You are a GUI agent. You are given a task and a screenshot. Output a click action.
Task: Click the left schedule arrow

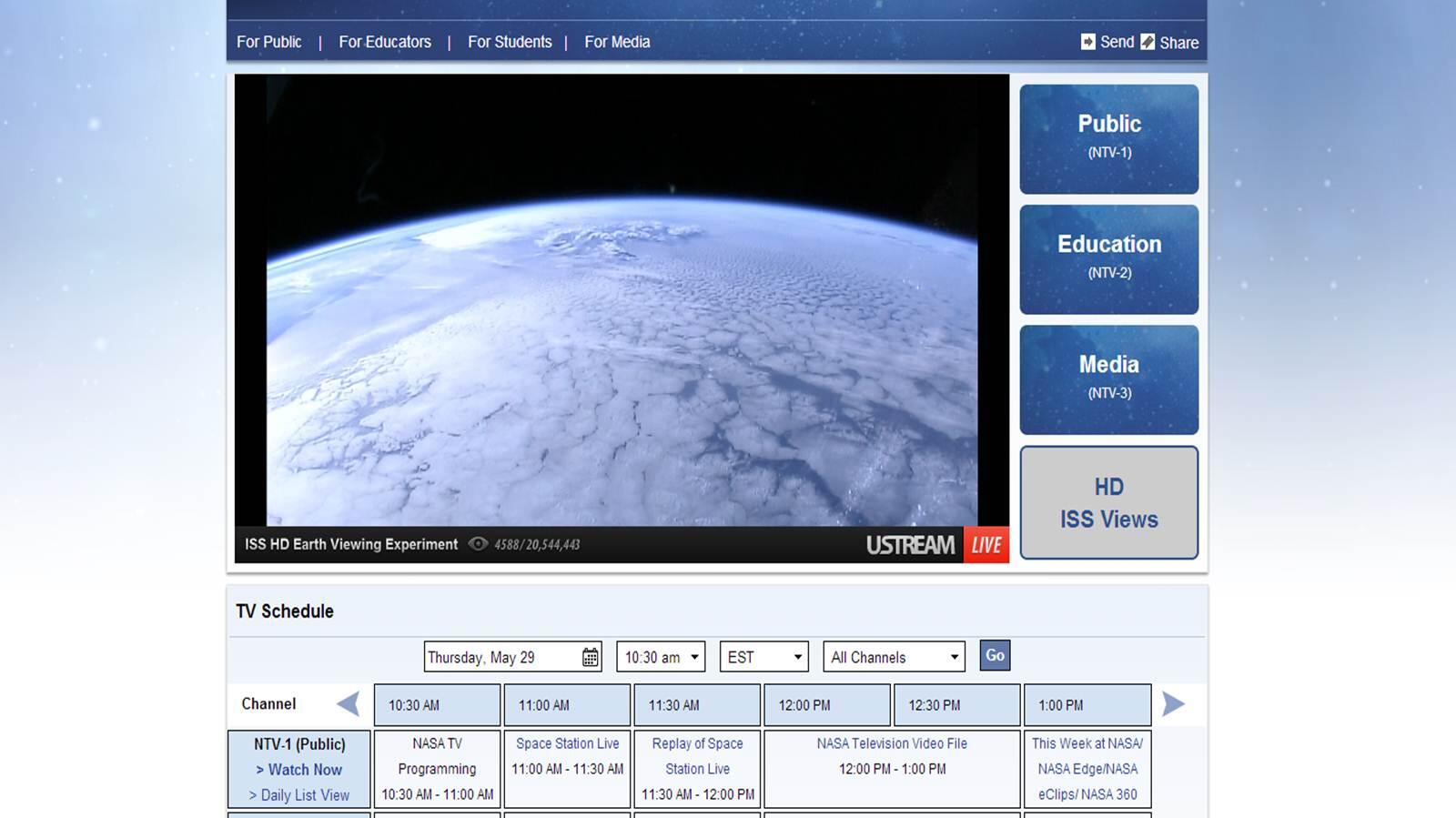349,704
